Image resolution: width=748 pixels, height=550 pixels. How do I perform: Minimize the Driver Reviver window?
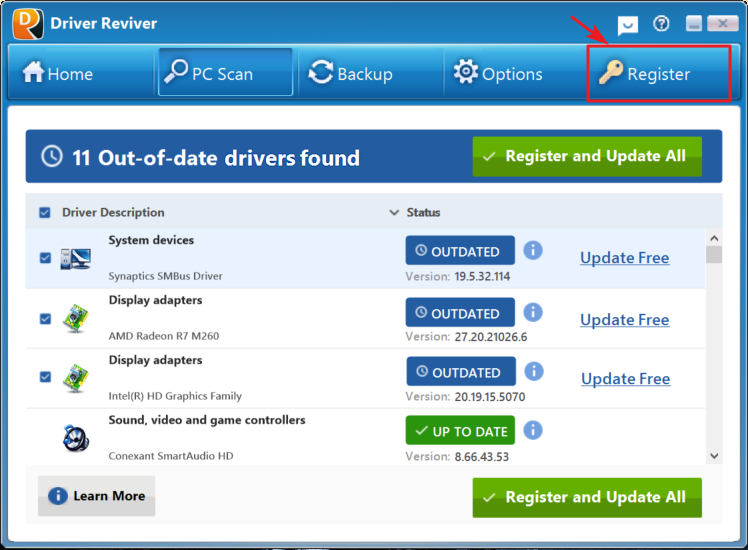point(694,23)
